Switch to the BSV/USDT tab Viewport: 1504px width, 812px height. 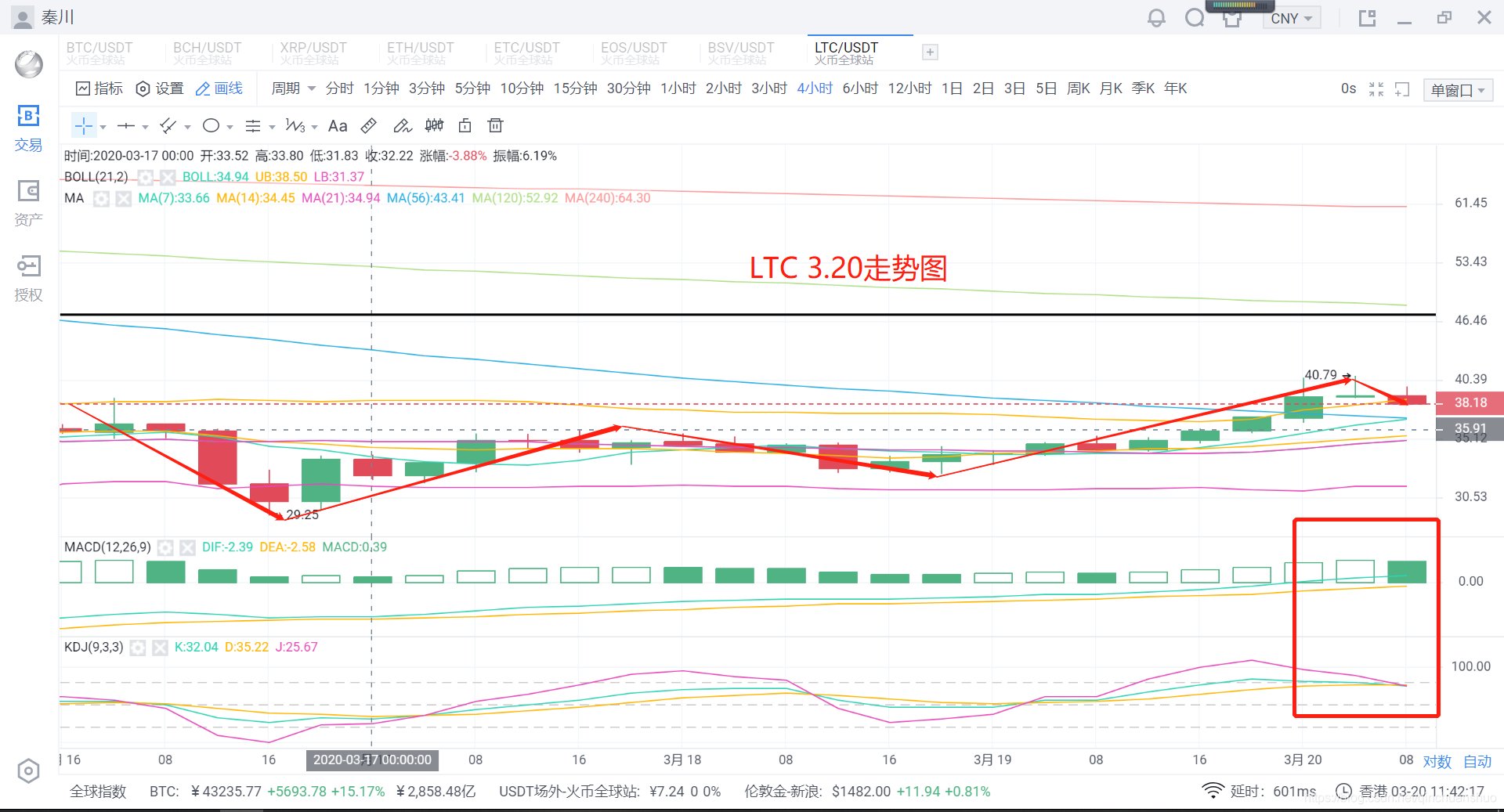pos(741,52)
